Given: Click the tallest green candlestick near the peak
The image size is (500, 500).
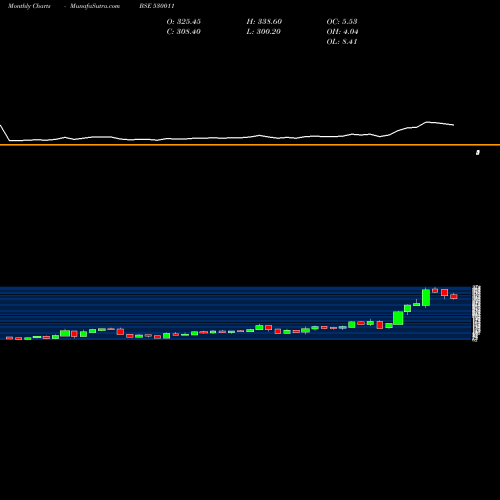Looking at the screenshot, I should coord(426,297).
